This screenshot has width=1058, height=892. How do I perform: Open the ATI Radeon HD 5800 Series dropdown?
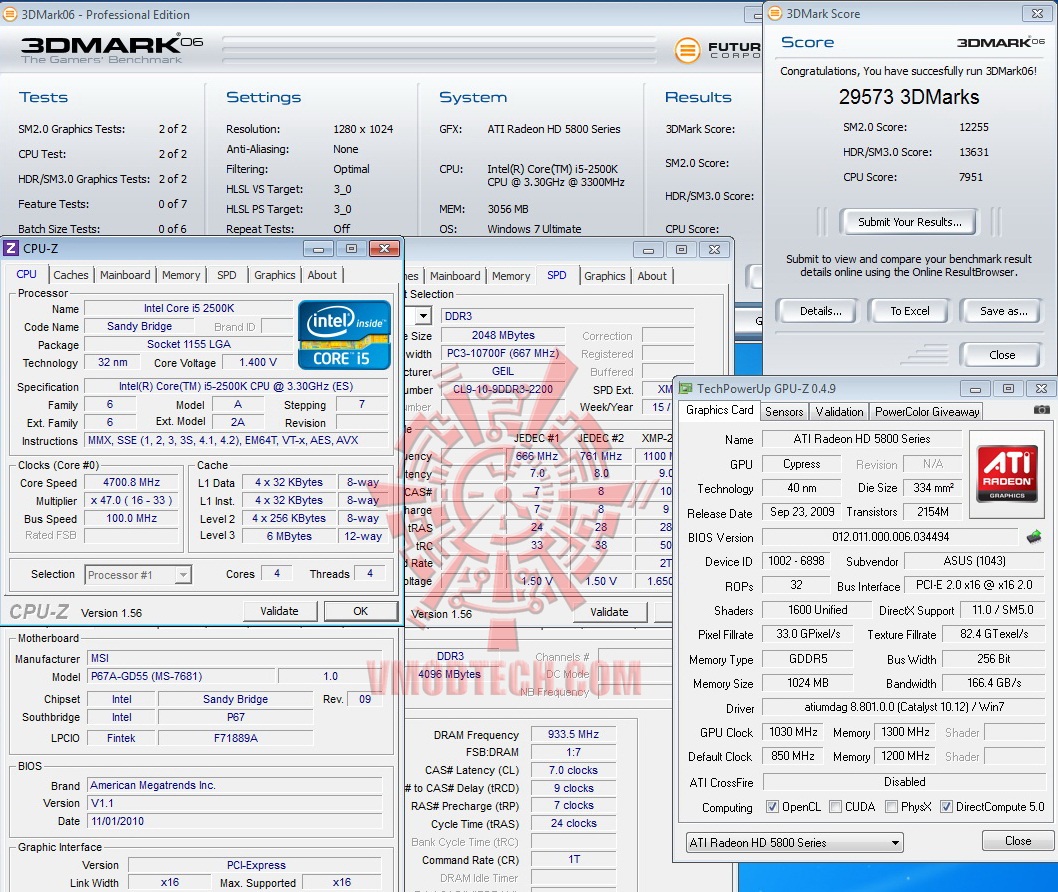pos(794,842)
